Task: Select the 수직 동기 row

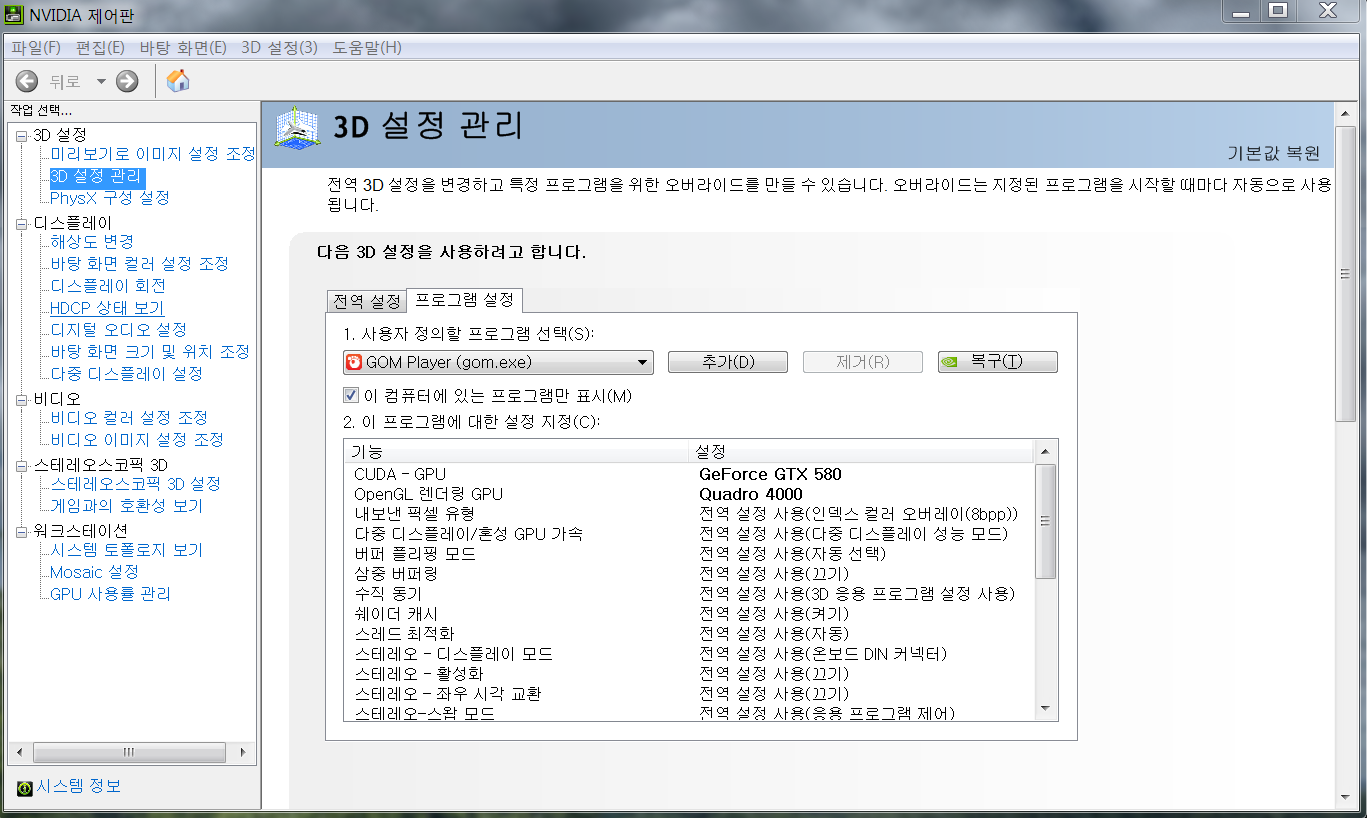Action: click(x=688, y=594)
